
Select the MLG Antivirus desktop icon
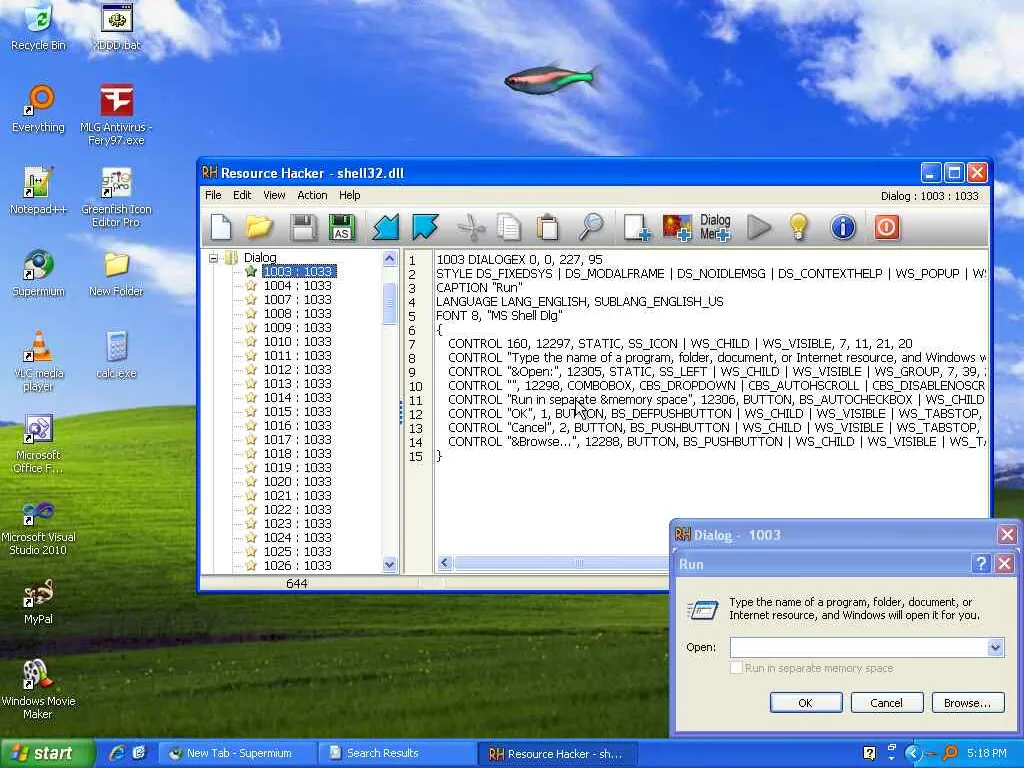click(116, 115)
